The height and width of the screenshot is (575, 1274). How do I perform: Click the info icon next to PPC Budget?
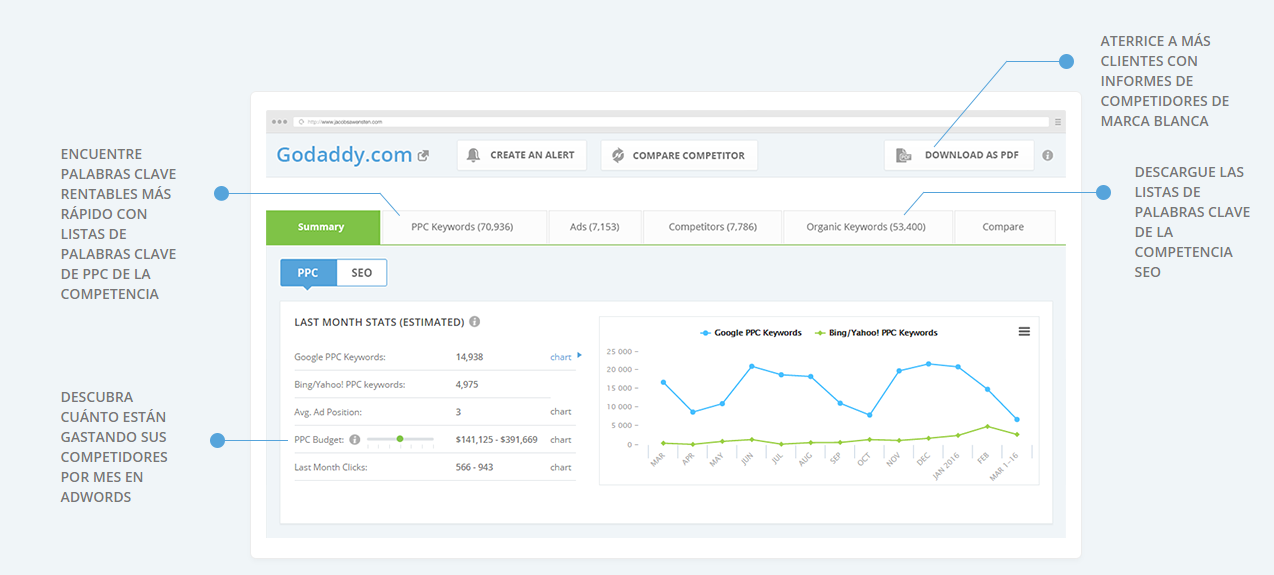point(355,439)
